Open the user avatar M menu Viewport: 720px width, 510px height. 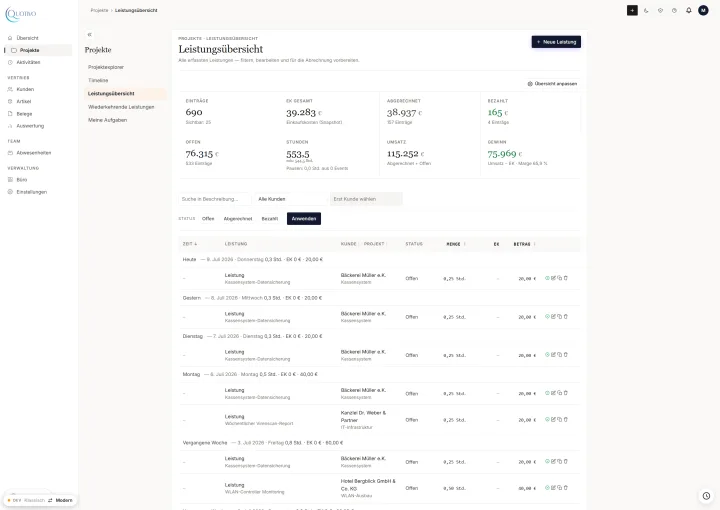[x=703, y=10]
